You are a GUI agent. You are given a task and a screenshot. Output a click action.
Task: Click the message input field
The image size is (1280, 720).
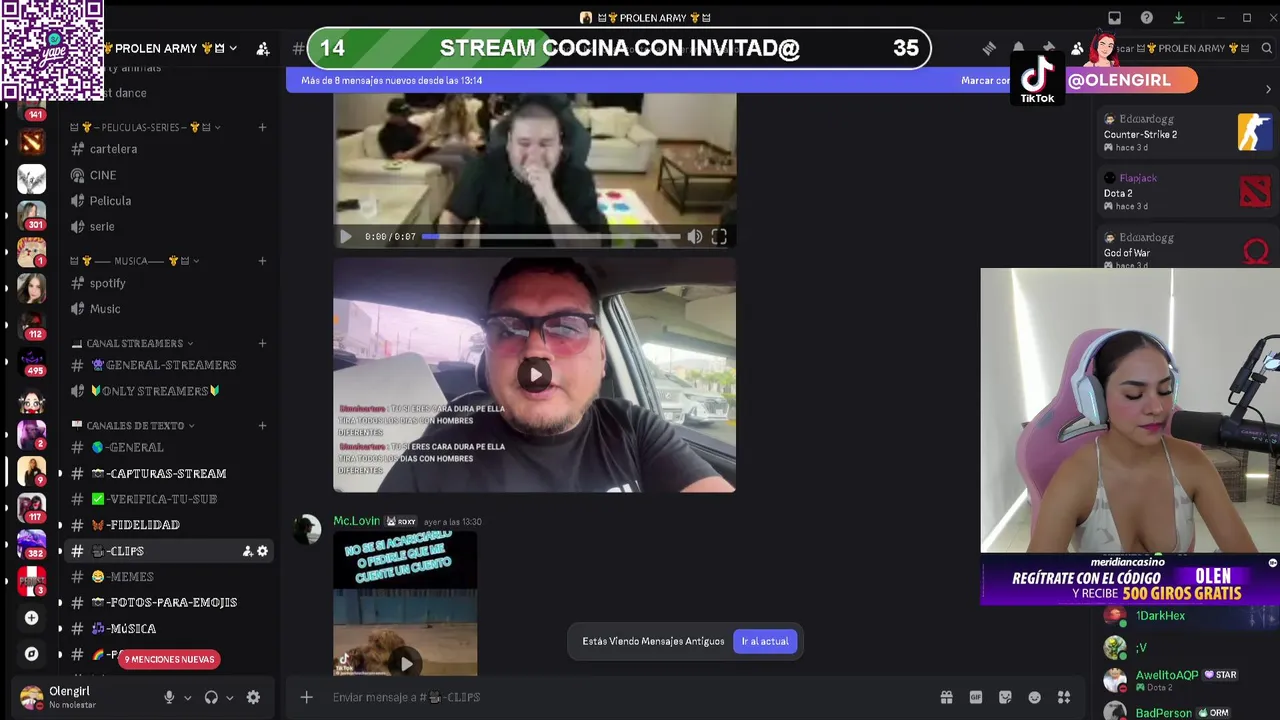tap(620, 697)
